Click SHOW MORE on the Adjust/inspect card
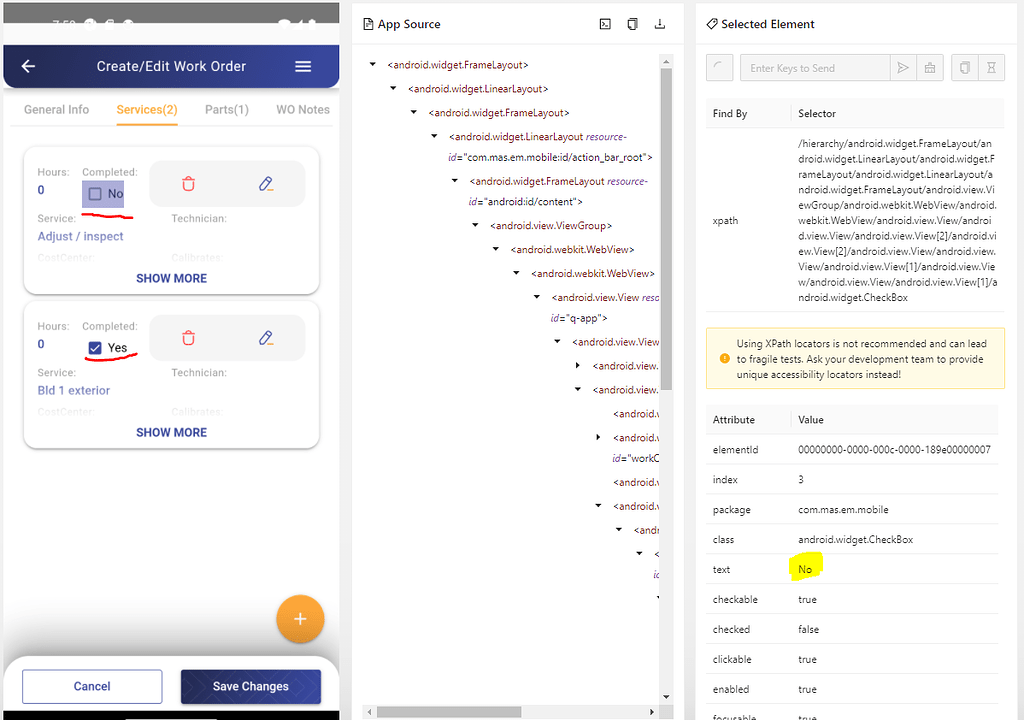Viewport: 1024px width, 720px height. pyautogui.click(x=171, y=277)
